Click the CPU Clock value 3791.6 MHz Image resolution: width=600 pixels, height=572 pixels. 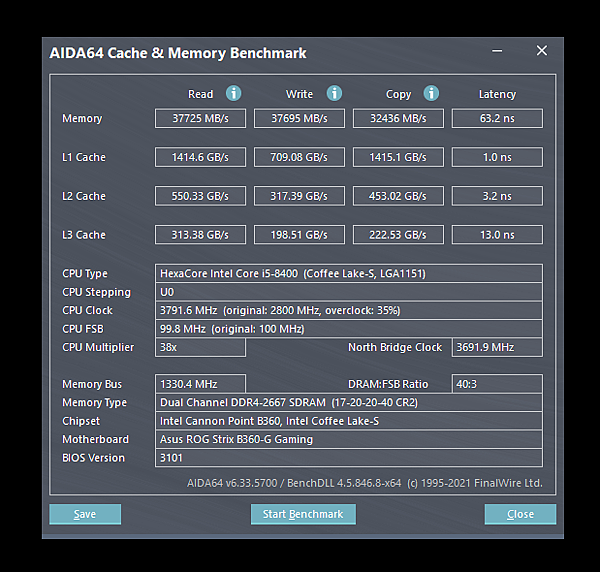point(349,310)
